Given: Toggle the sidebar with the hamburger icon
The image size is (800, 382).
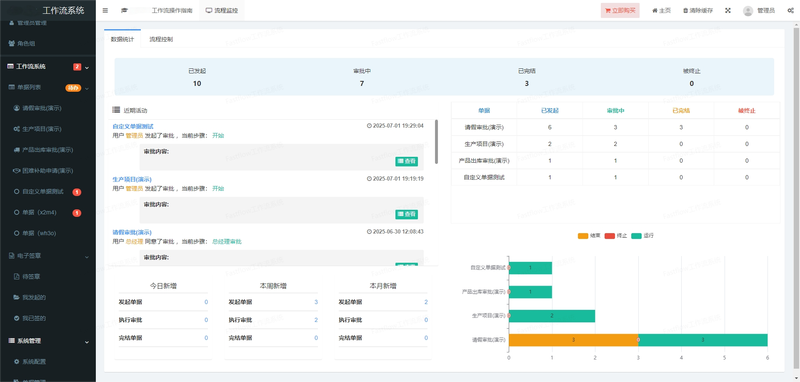Looking at the screenshot, I should (105, 10).
